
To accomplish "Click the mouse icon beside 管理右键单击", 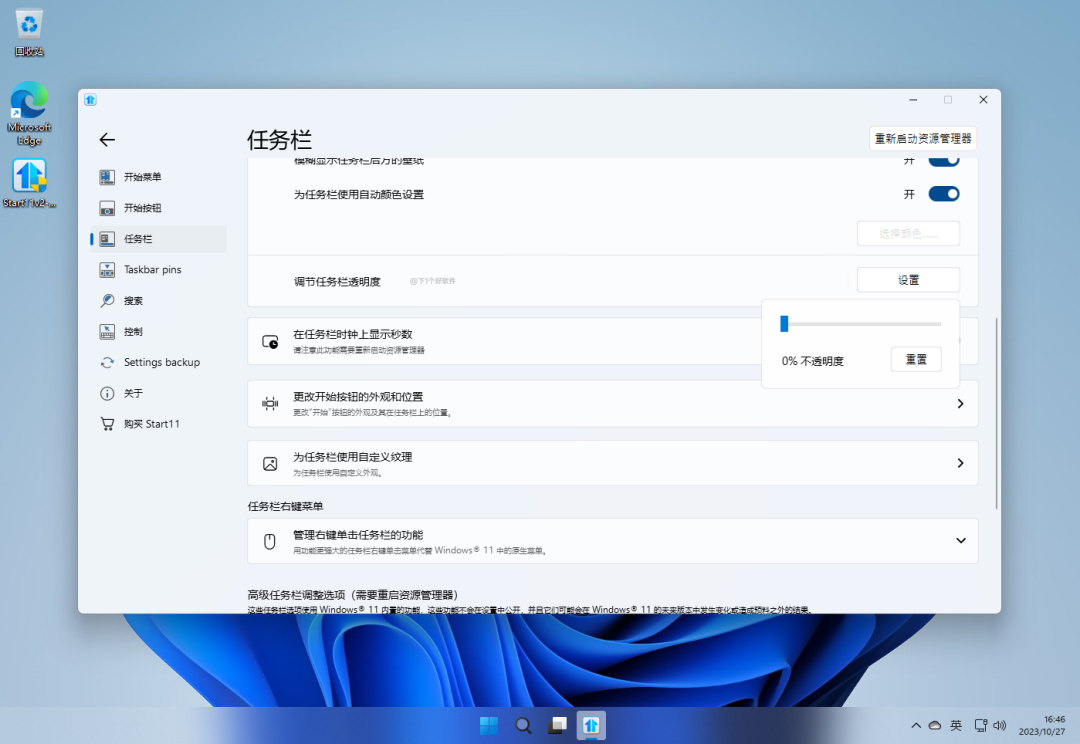I will click(x=270, y=541).
